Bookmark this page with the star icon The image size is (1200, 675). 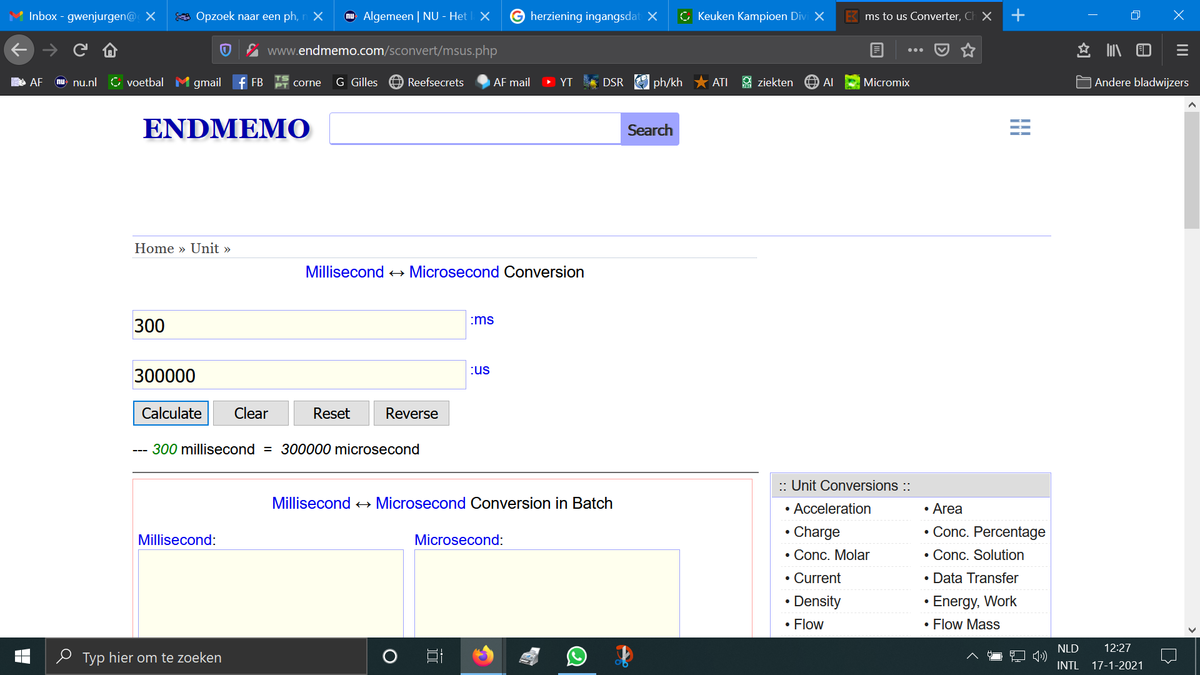970,50
